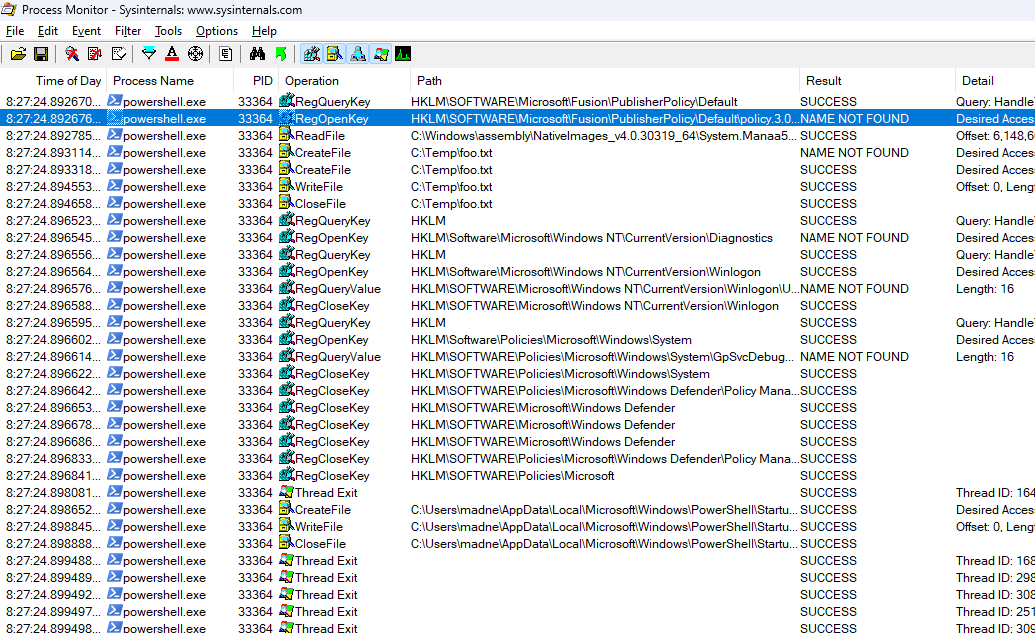Toggle Show Network Activity in the toolbar
This screenshot has width=1035, height=633.
pyautogui.click(x=358, y=54)
